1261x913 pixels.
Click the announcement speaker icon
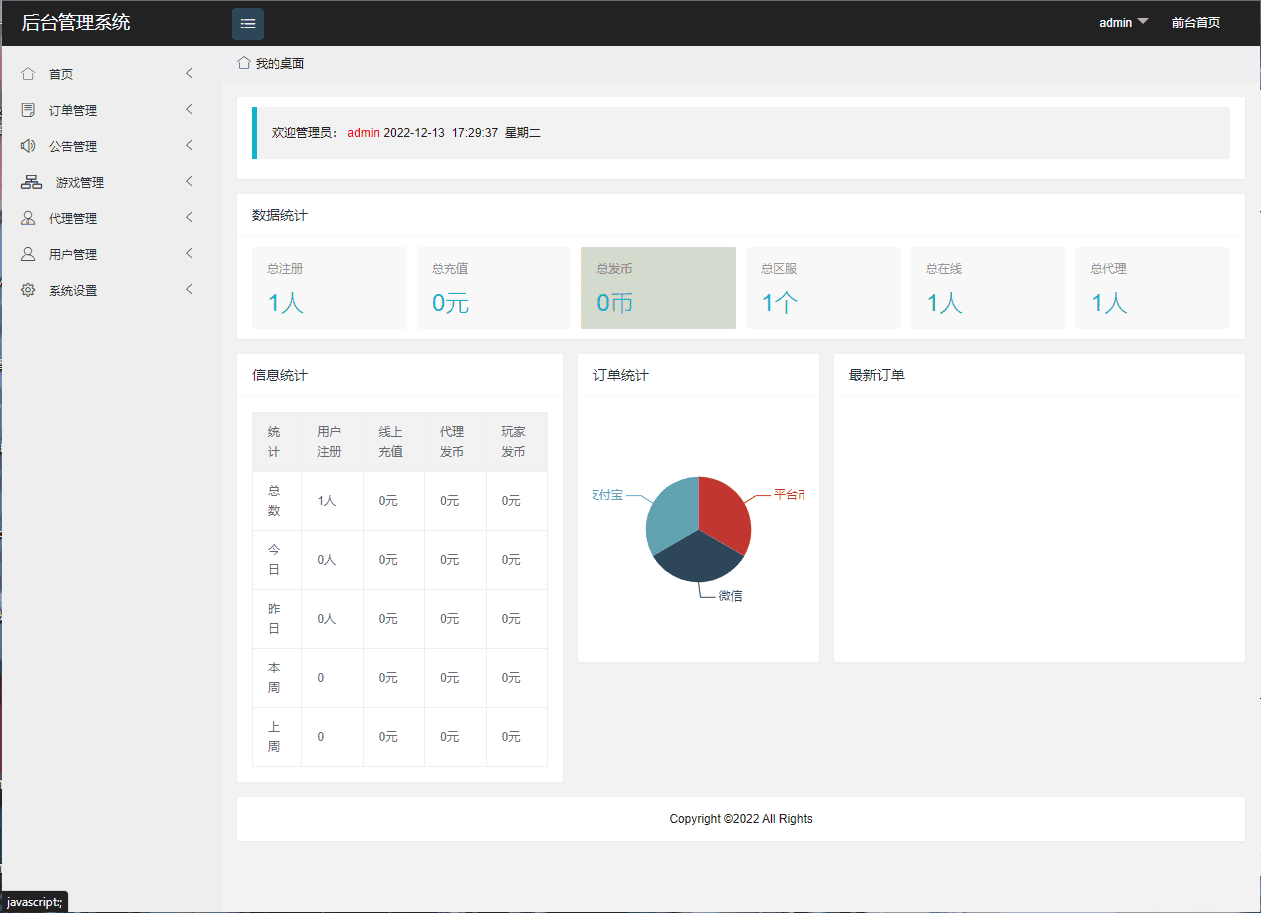pyautogui.click(x=28, y=146)
